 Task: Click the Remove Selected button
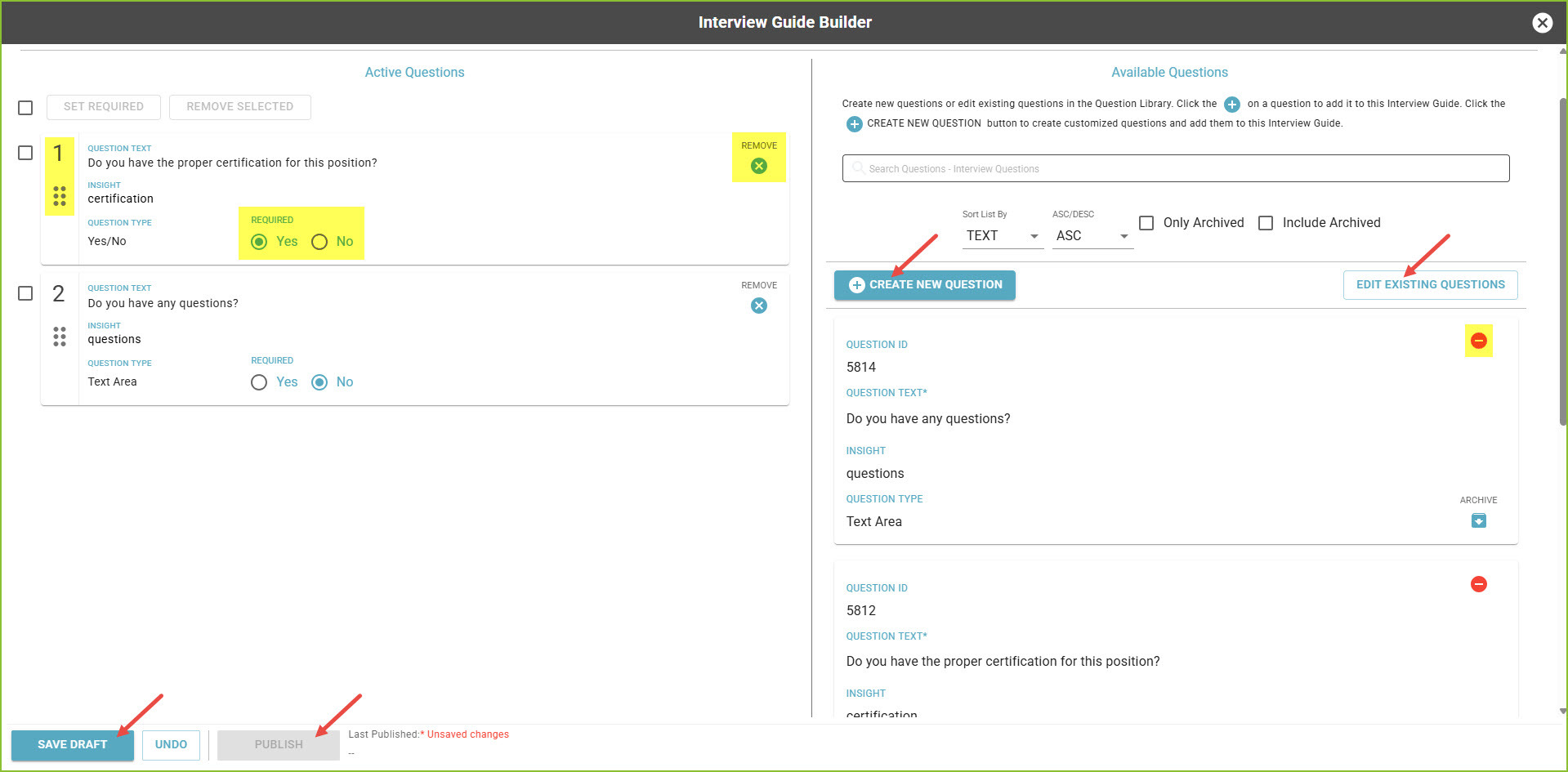pyautogui.click(x=240, y=107)
